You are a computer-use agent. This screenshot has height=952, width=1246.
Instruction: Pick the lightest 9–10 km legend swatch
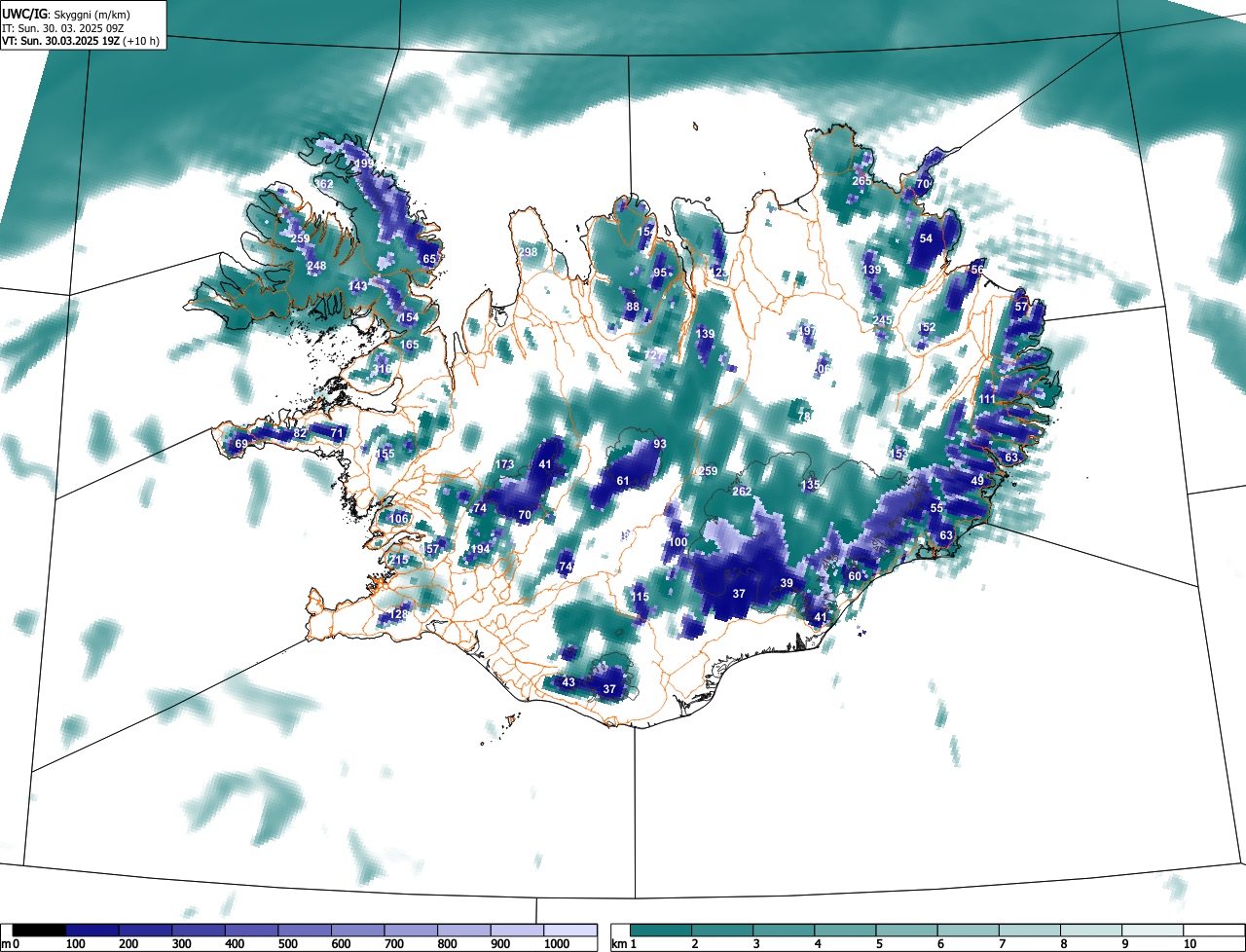1154,931
